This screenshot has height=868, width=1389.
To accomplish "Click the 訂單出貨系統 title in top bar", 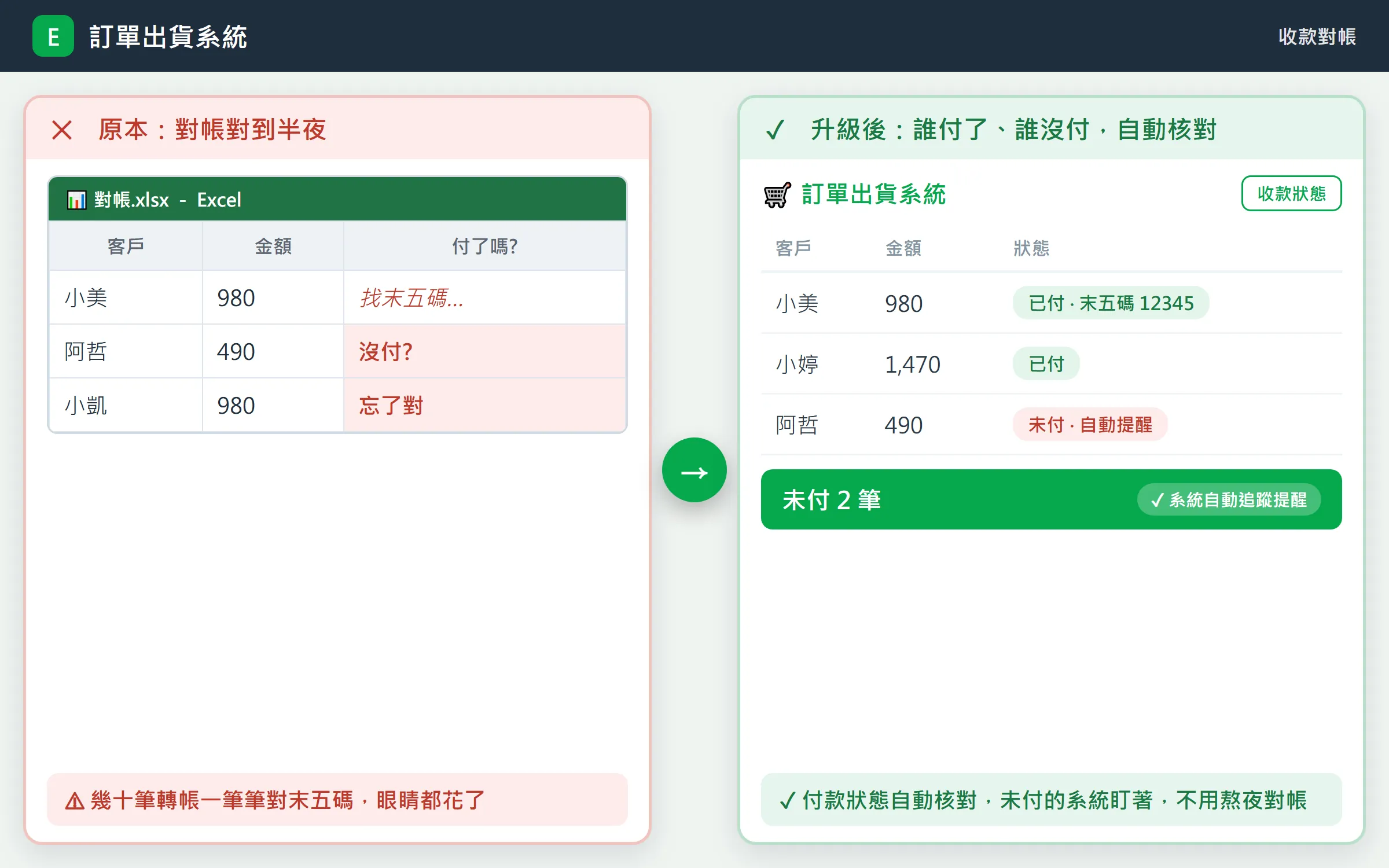I will click(168, 36).
